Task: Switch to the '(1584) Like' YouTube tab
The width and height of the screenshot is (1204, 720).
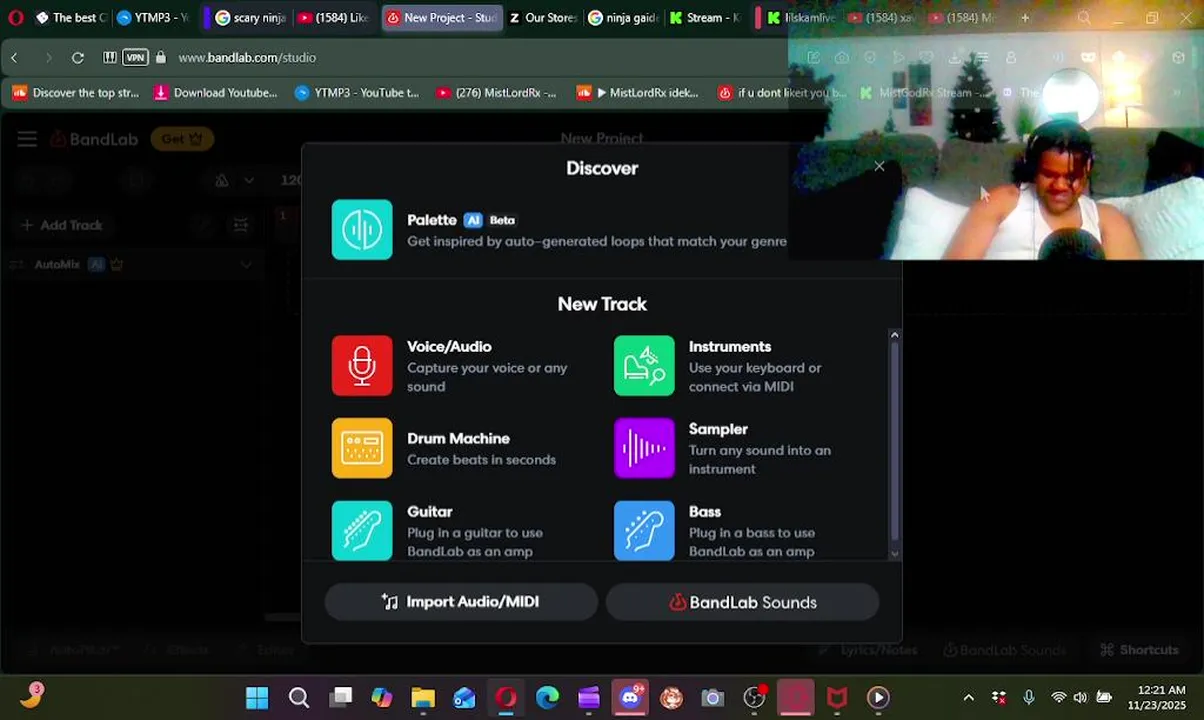Action: click(x=333, y=18)
